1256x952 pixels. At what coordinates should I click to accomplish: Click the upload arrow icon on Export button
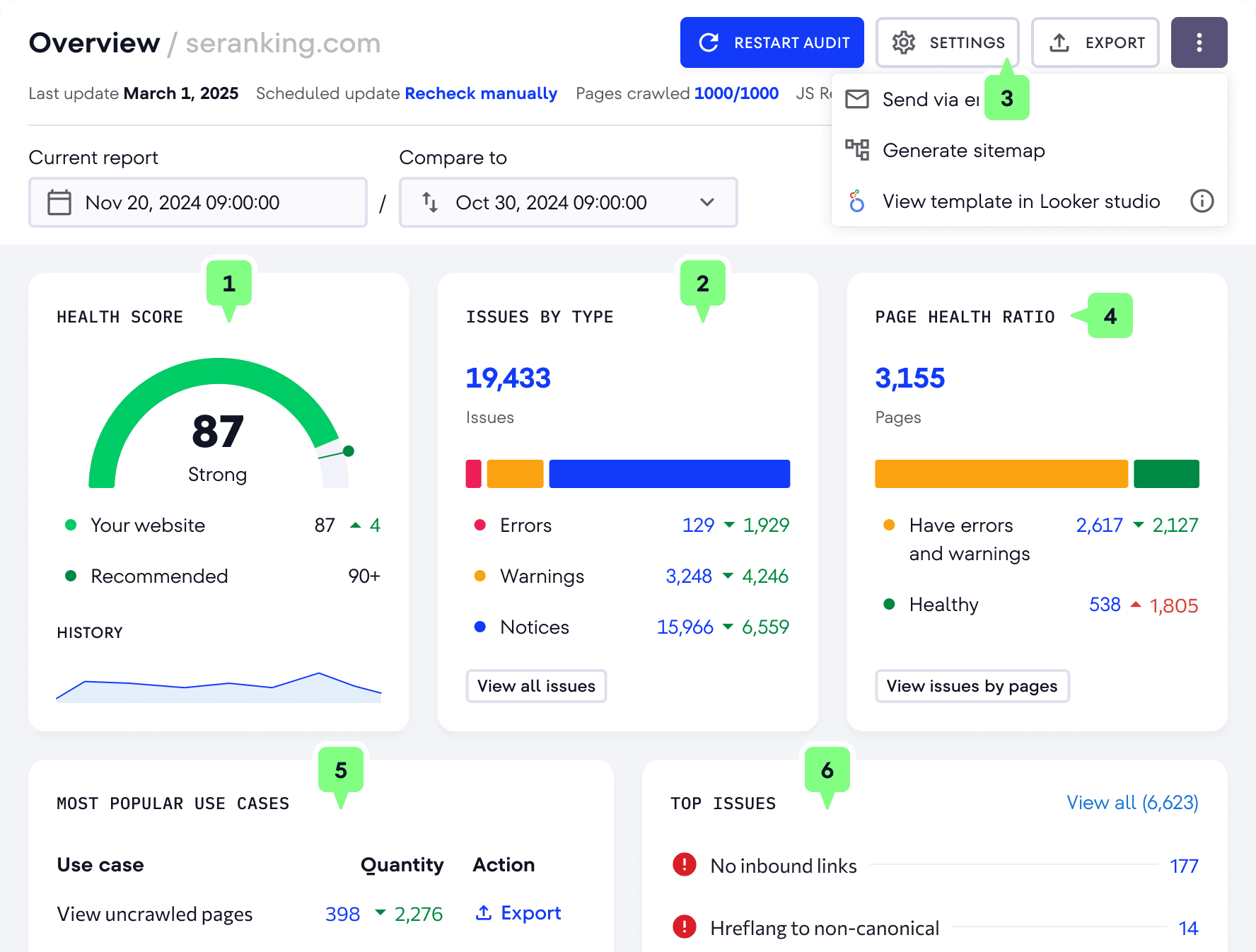(x=1059, y=42)
